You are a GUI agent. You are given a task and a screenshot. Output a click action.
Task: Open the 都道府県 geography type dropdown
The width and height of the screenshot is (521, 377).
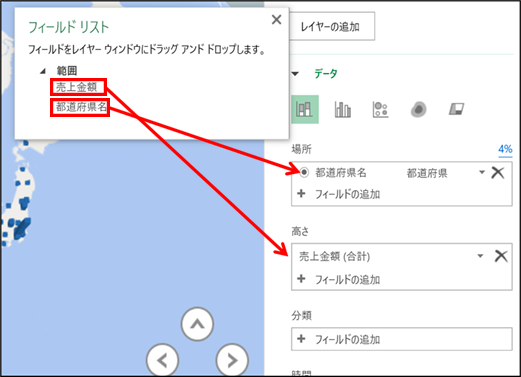tap(482, 172)
